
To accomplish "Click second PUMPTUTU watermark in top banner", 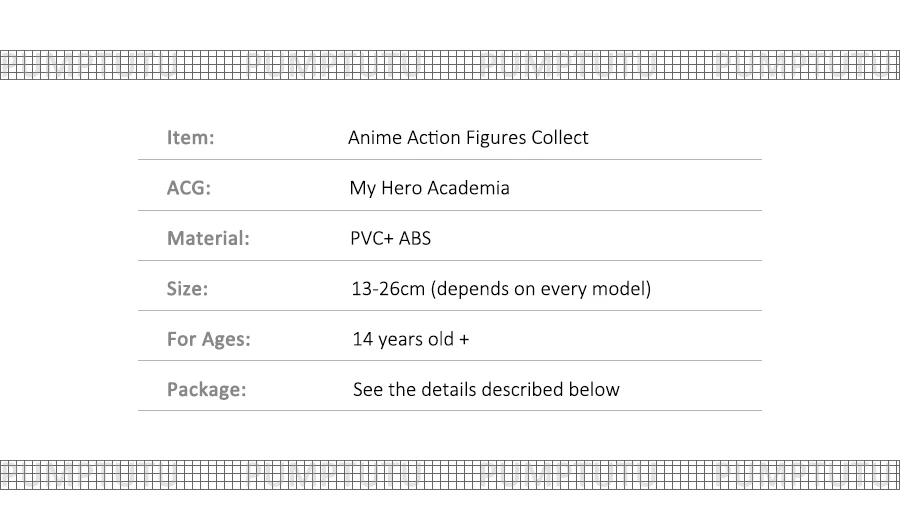I will 333,65.
